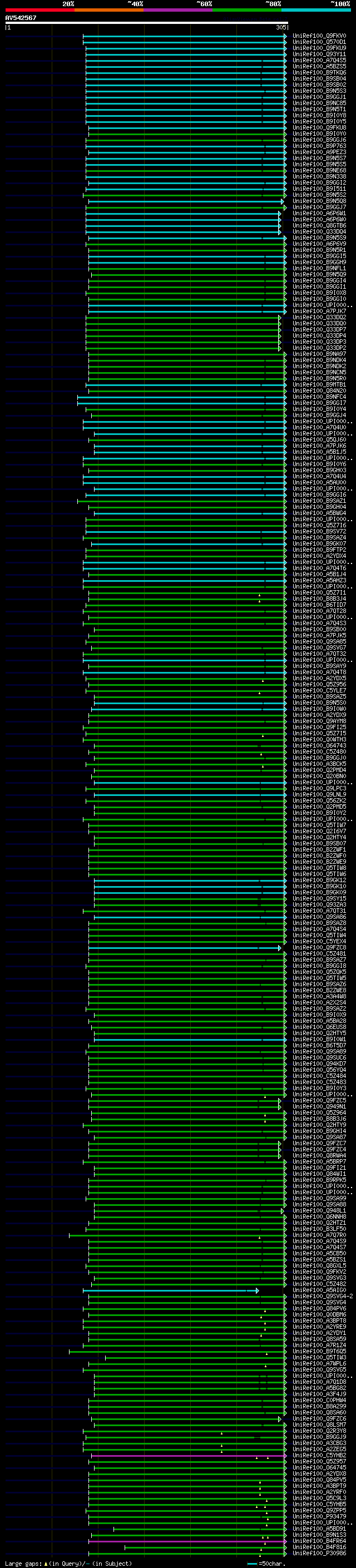Open the UniRef100_Q8GTB6 entry
Viewport: 356px width, 1568px height.
coord(319,226)
